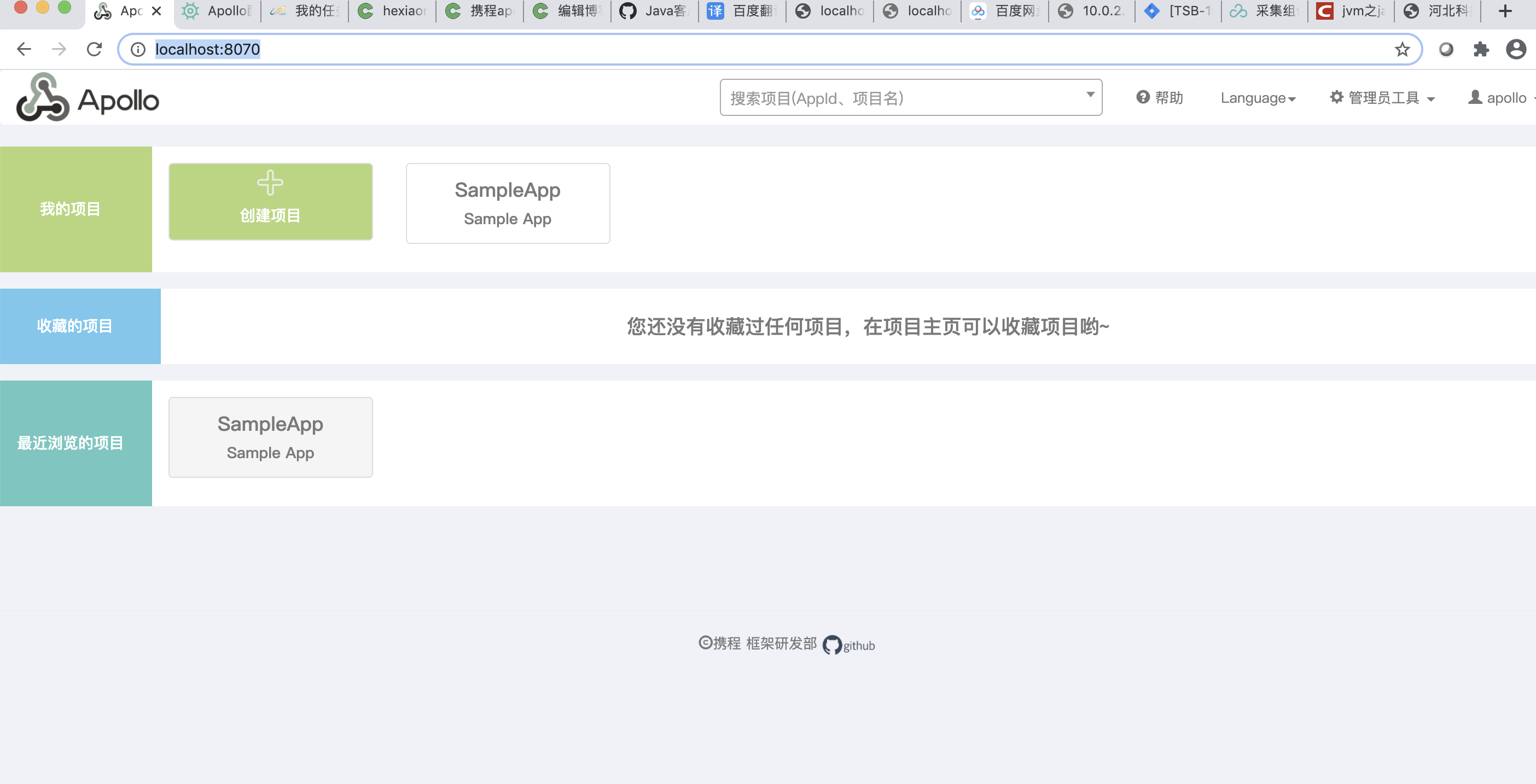Click the question mark icon beside 帮助

point(1143,97)
